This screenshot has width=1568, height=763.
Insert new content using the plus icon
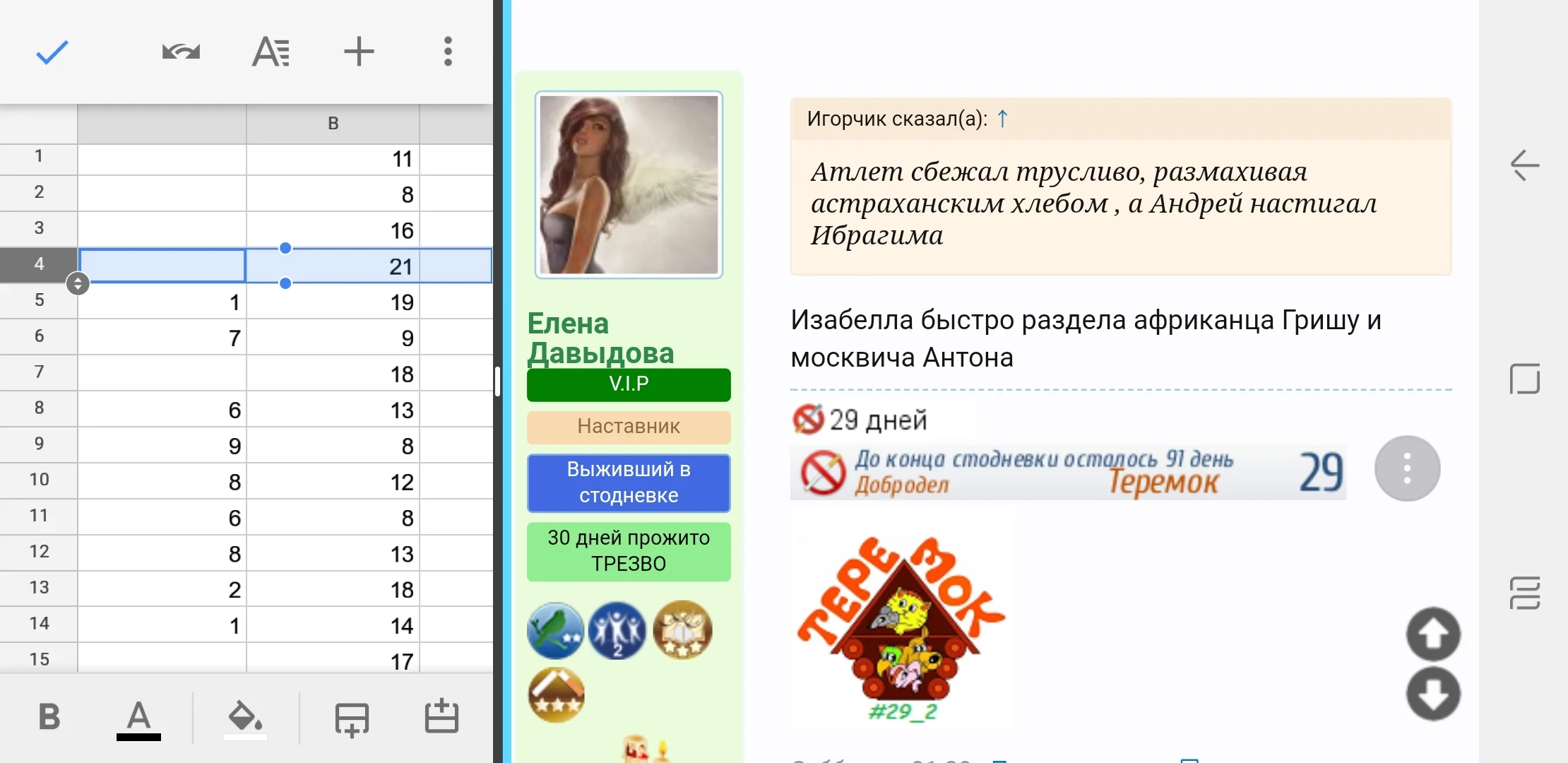tap(359, 51)
